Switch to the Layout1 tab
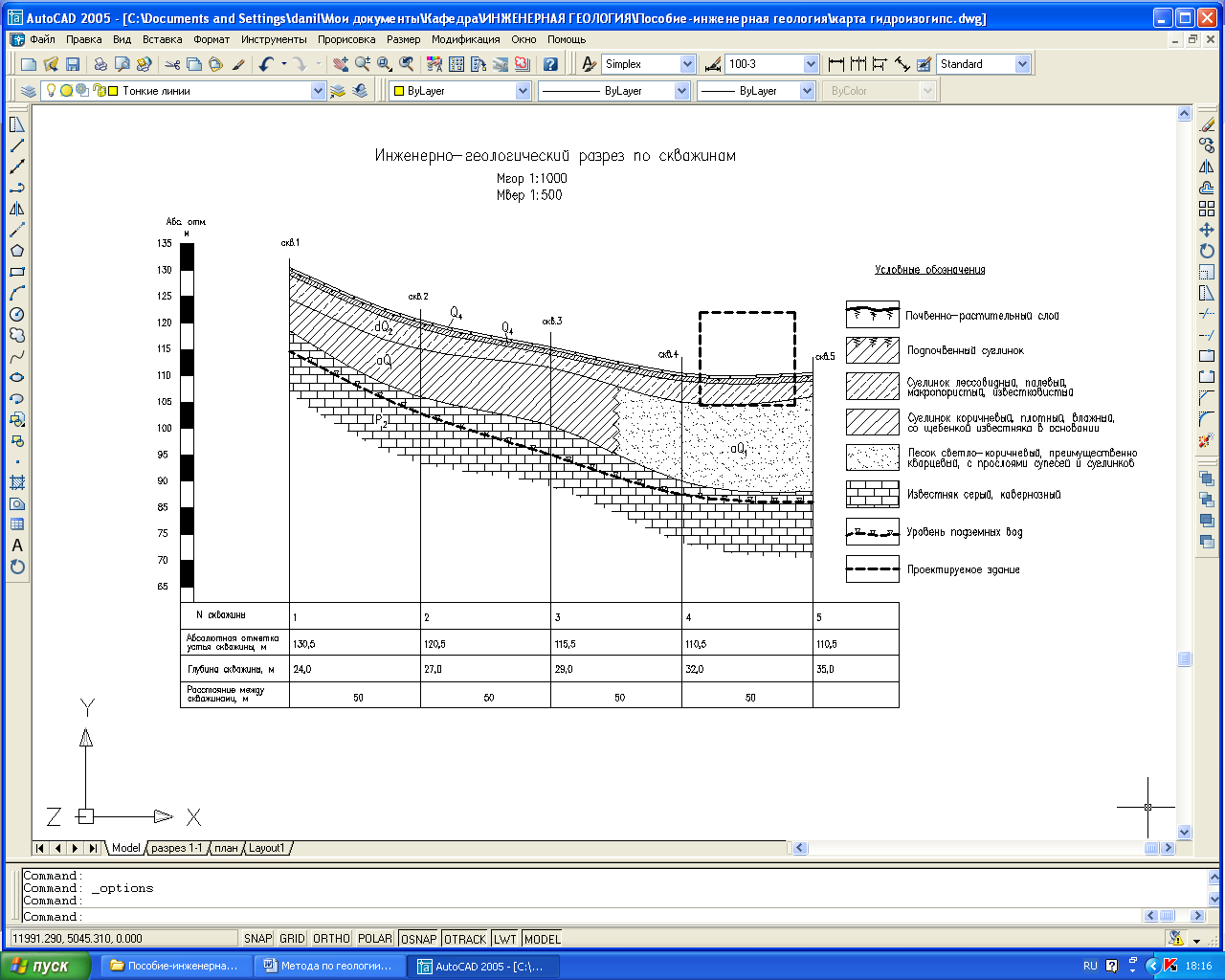The height and width of the screenshot is (980, 1225). pyautogui.click(x=267, y=848)
